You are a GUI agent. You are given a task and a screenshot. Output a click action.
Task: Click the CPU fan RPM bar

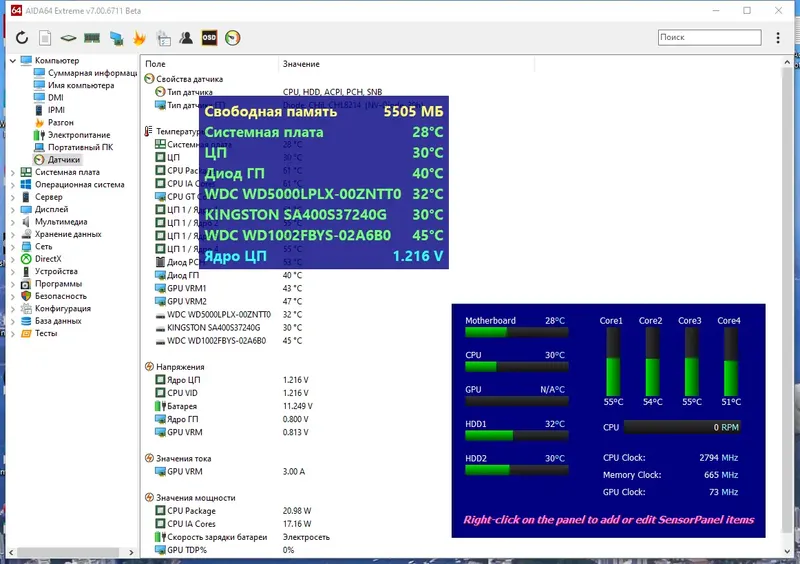682,427
